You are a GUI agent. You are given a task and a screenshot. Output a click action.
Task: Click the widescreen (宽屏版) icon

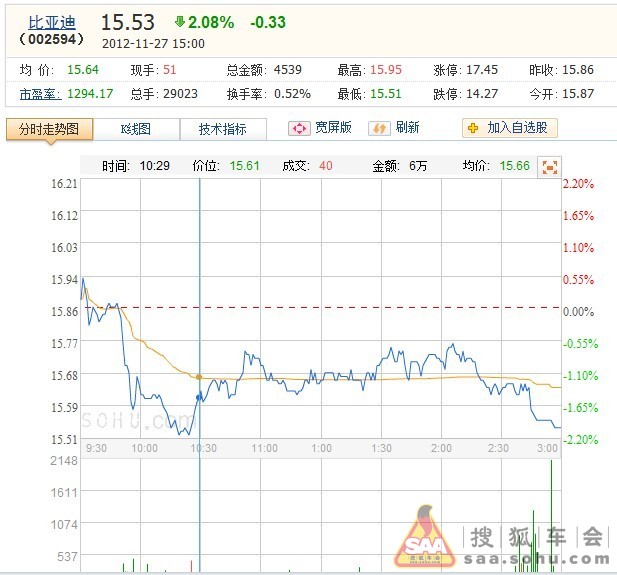[299, 128]
